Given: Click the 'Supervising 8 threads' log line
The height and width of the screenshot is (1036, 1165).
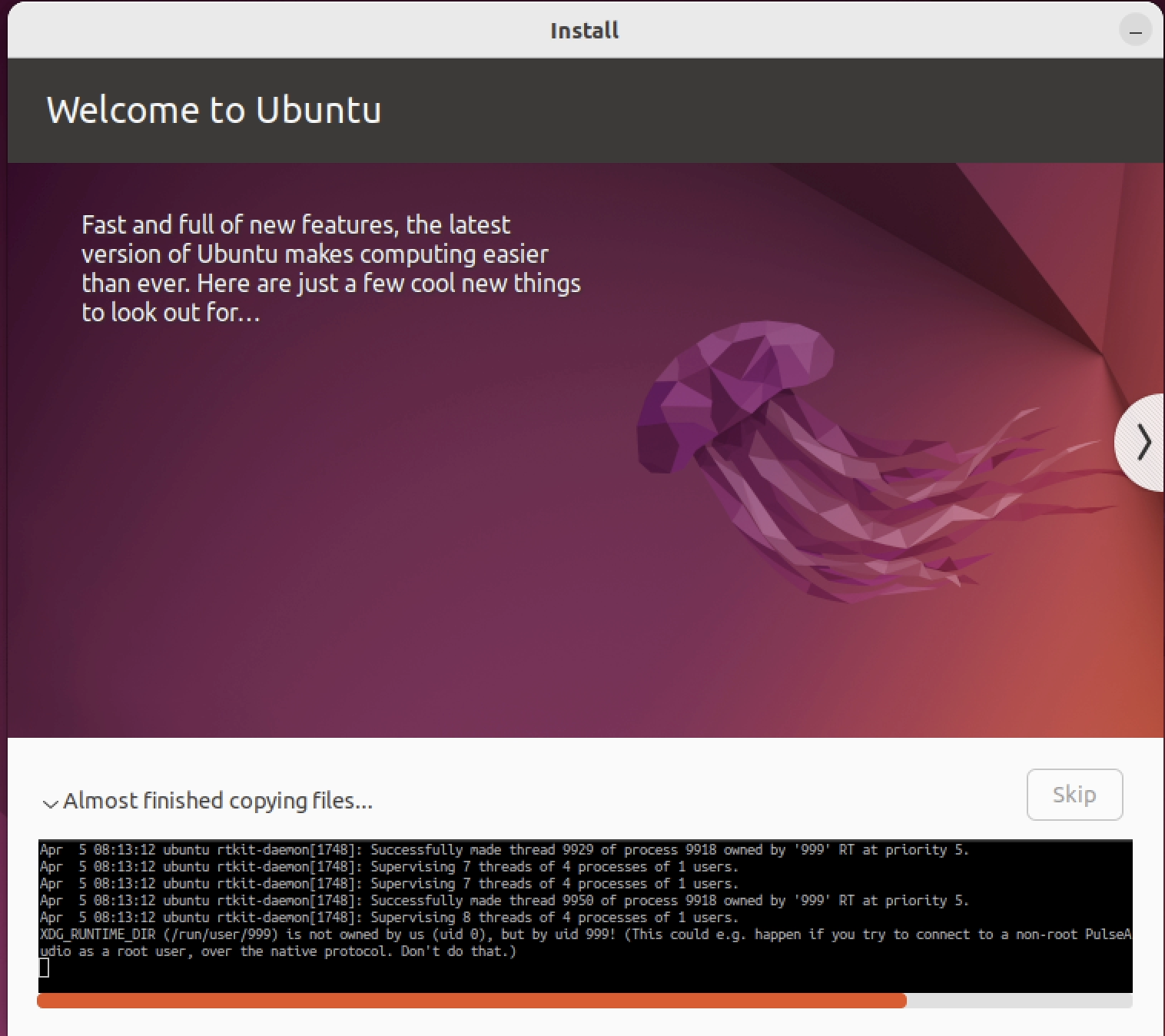Looking at the screenshot, I should click(x=389, y=918).
